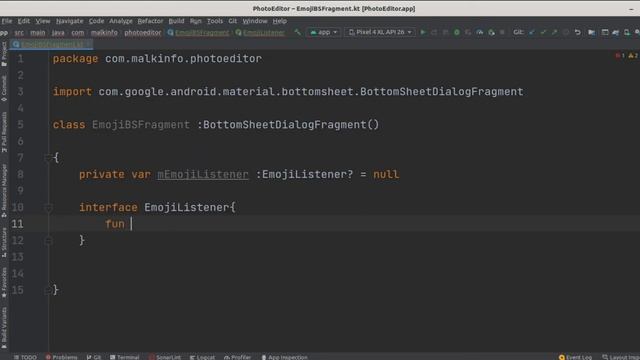640x360 pixels.
Task: Click the Stop icon in the run toolbar
Action: (502, 32)
